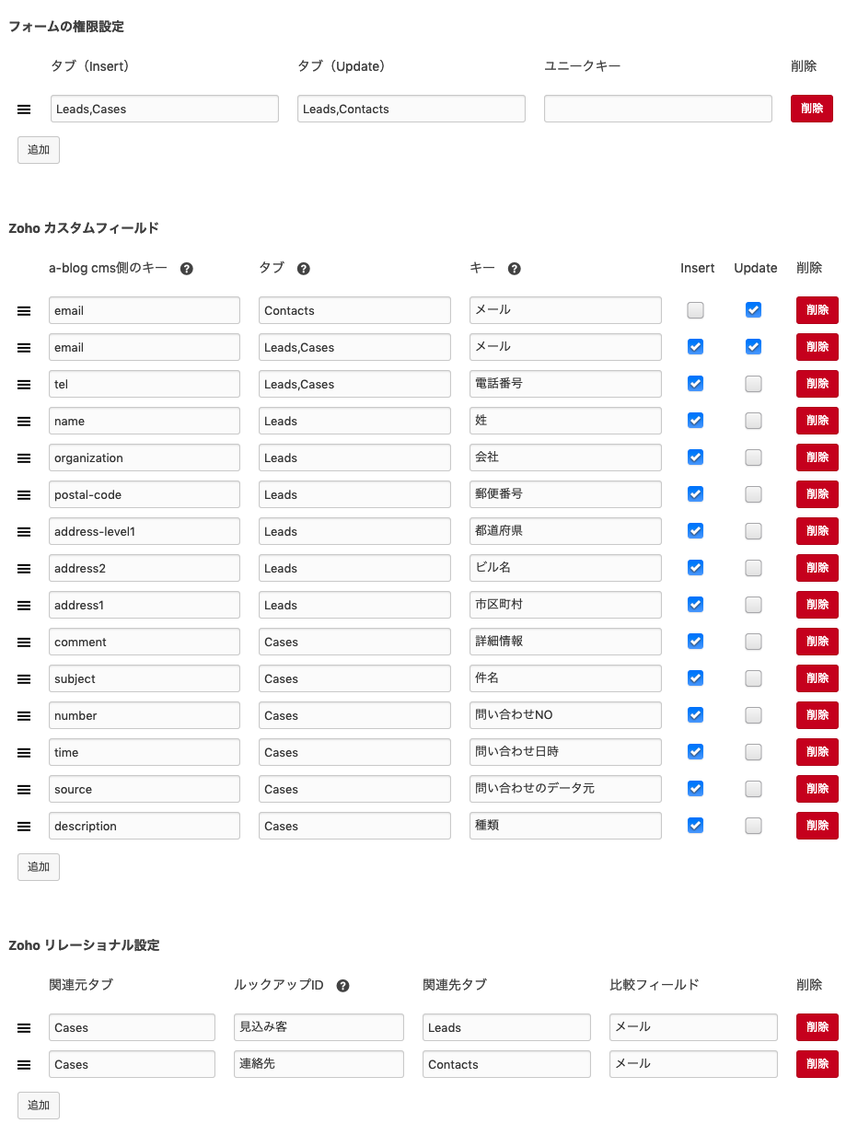This screenshot has width=858, height=1135.
Task: Click the empty ユニークキー input field
Action: [657, 109]
